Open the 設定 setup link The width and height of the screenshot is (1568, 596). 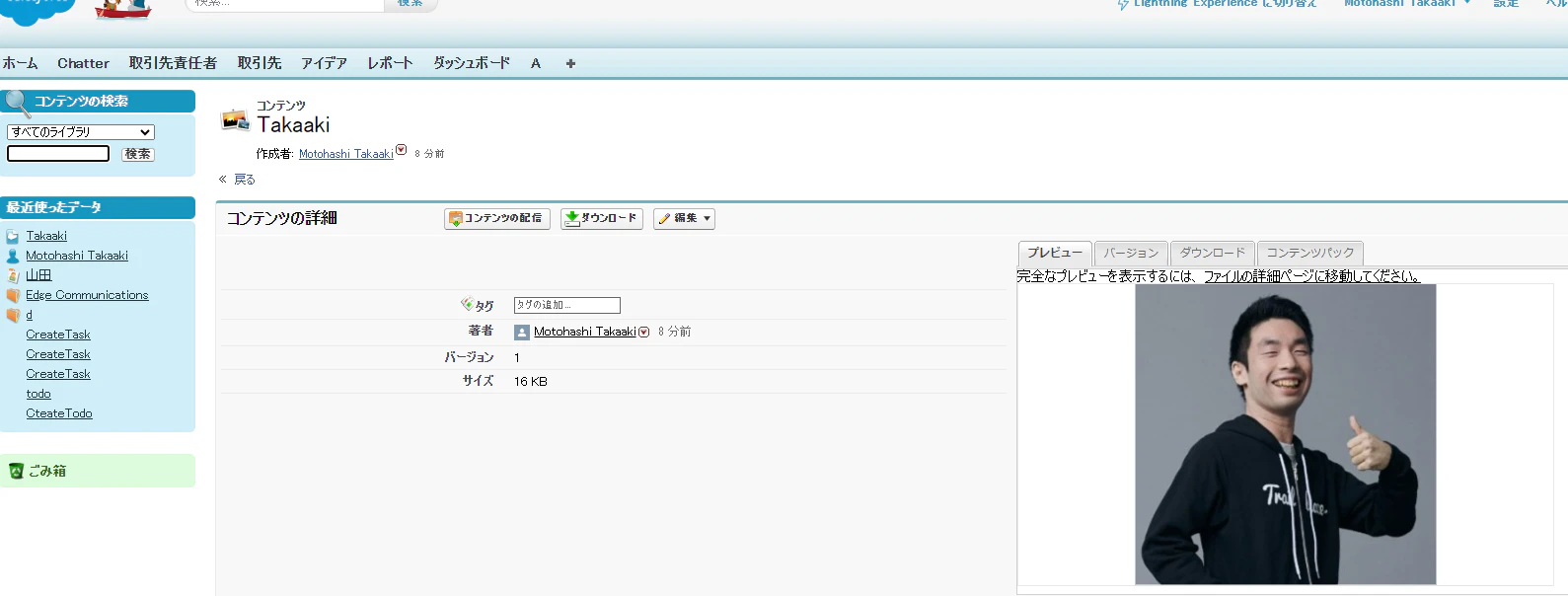coord(1506,4)
